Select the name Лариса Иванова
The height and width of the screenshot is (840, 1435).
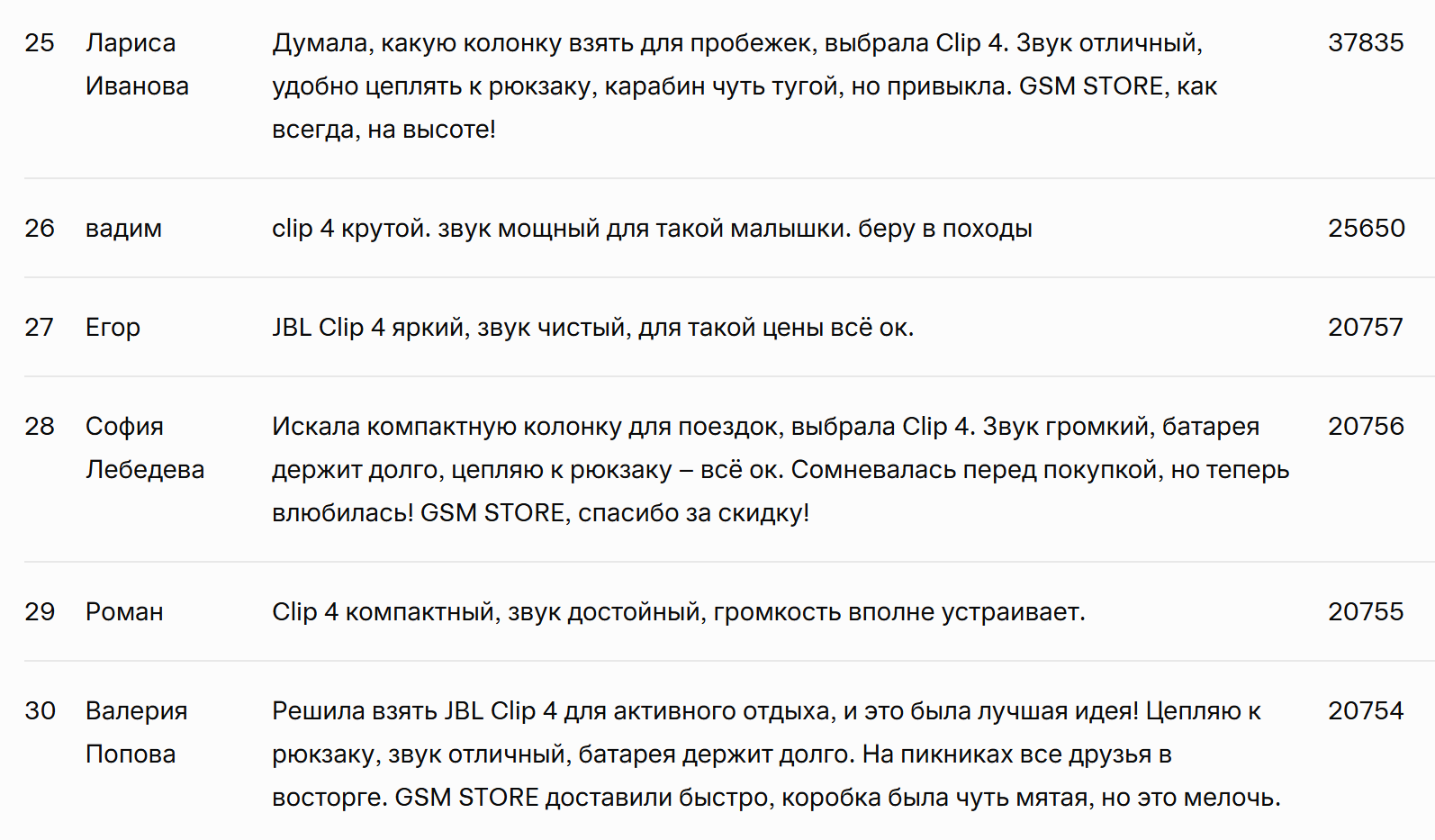click(x=137, y=65)
